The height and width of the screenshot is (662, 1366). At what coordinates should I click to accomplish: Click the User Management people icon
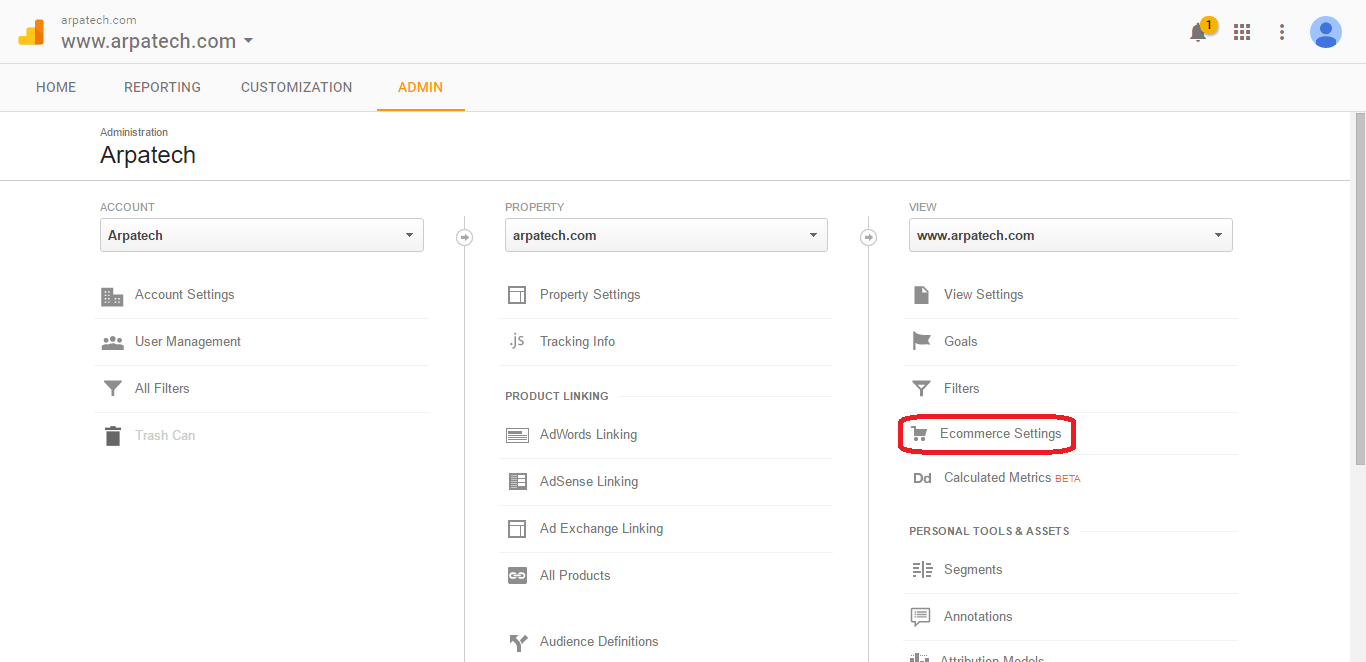coord(112,342)
